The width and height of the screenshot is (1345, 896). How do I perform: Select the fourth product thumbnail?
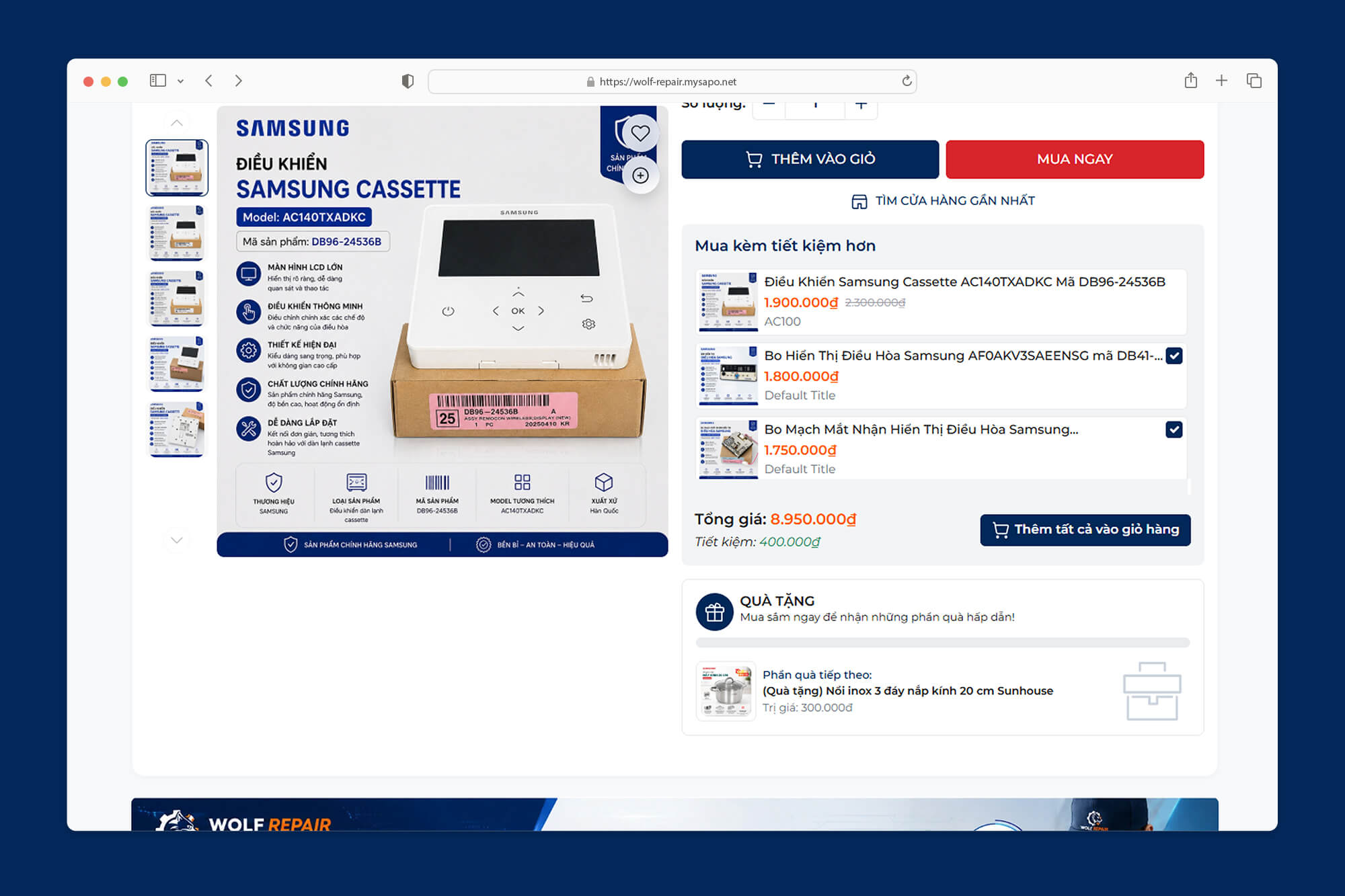pos(177,363)
